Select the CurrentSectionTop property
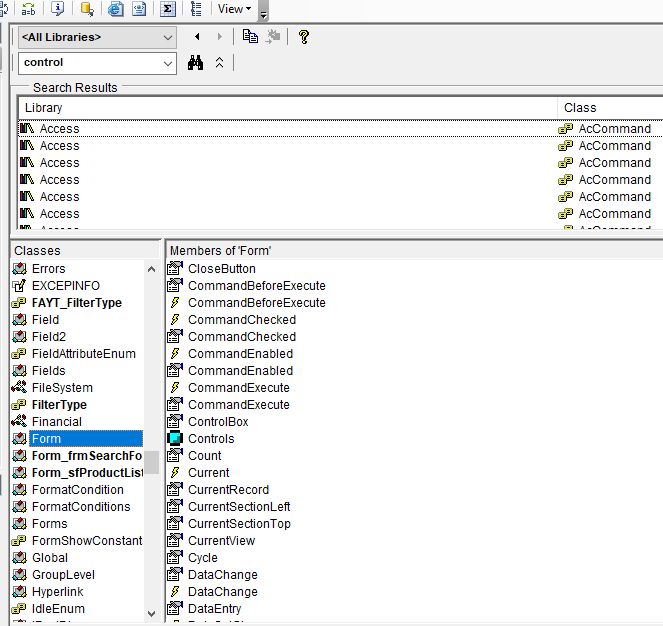This screenshot has height=626, width=663. tap(239, 524)
